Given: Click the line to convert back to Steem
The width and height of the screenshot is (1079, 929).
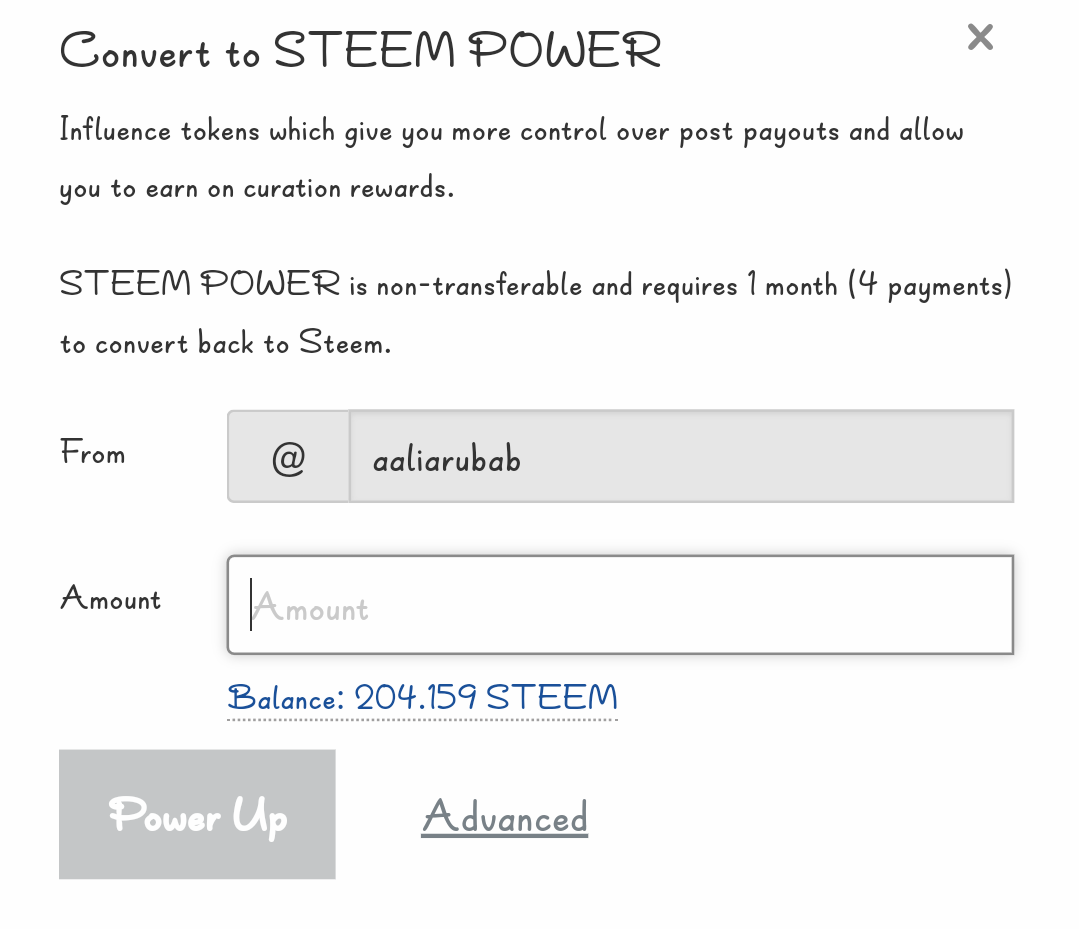Looking at the screenshot, I should (x=225, y=344).
